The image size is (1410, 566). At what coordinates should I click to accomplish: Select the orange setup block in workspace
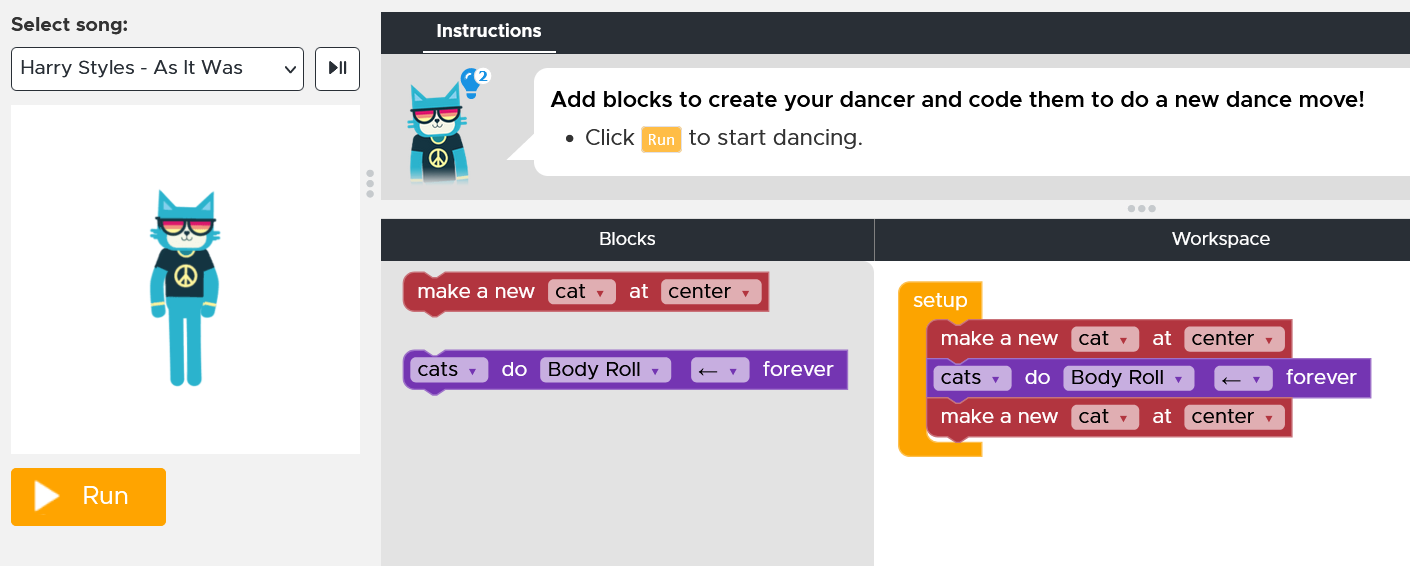[939, 300]
